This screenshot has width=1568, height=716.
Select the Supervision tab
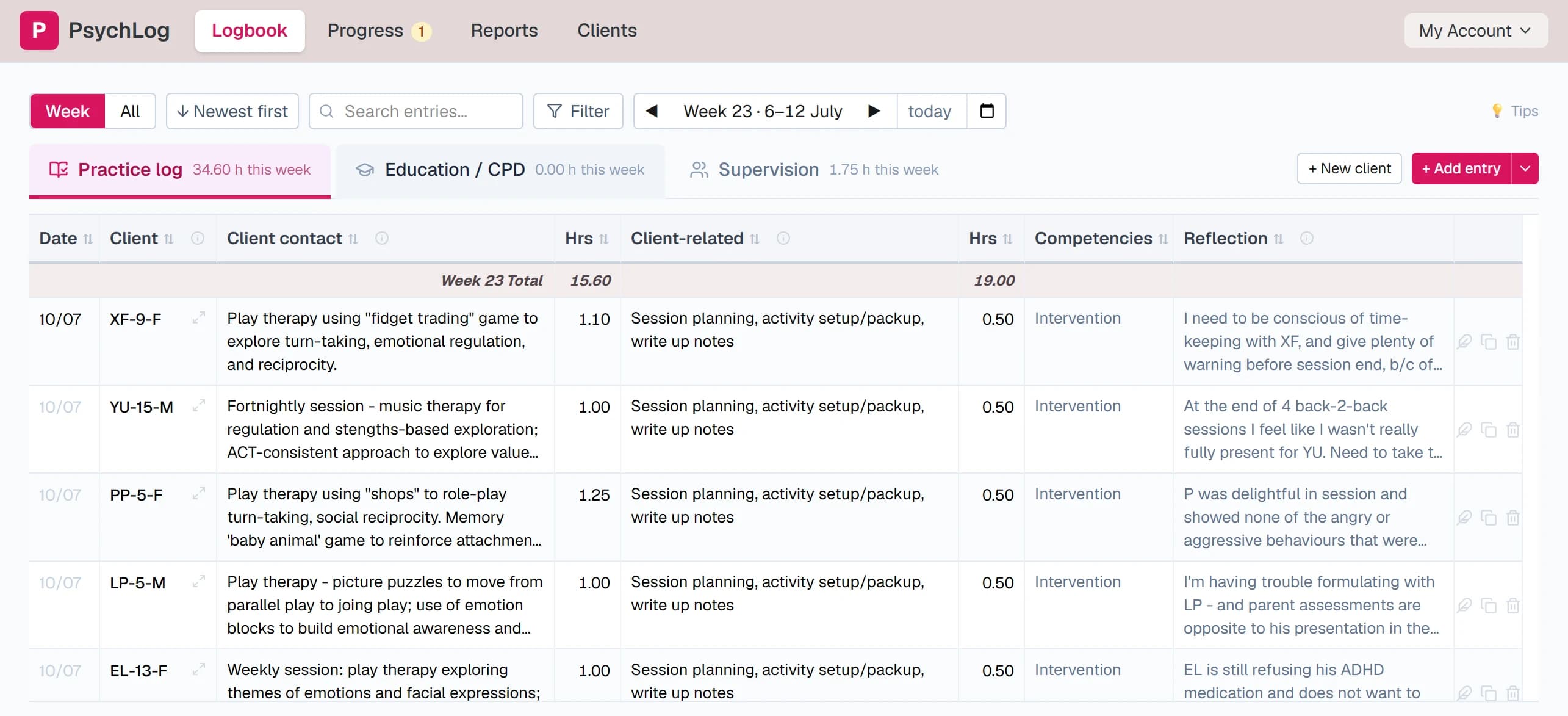click(x=814, y=170)
